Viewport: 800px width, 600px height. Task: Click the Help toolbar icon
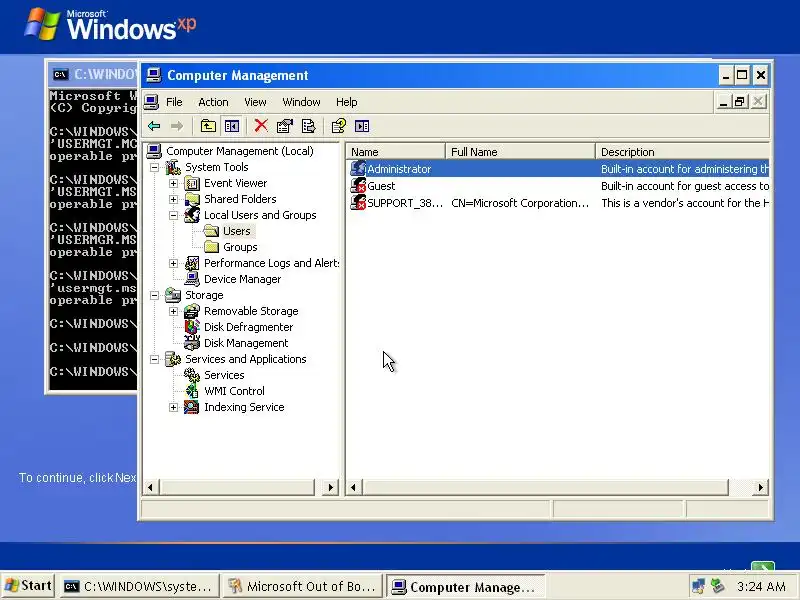338,126
